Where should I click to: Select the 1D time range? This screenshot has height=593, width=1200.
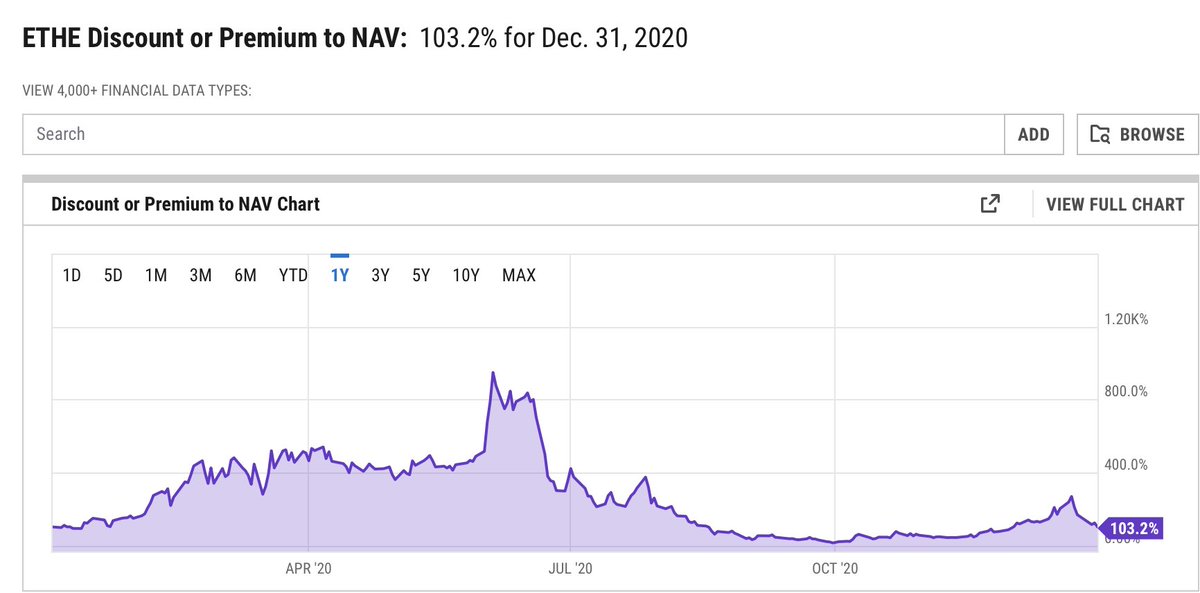(x=71, y=274)
